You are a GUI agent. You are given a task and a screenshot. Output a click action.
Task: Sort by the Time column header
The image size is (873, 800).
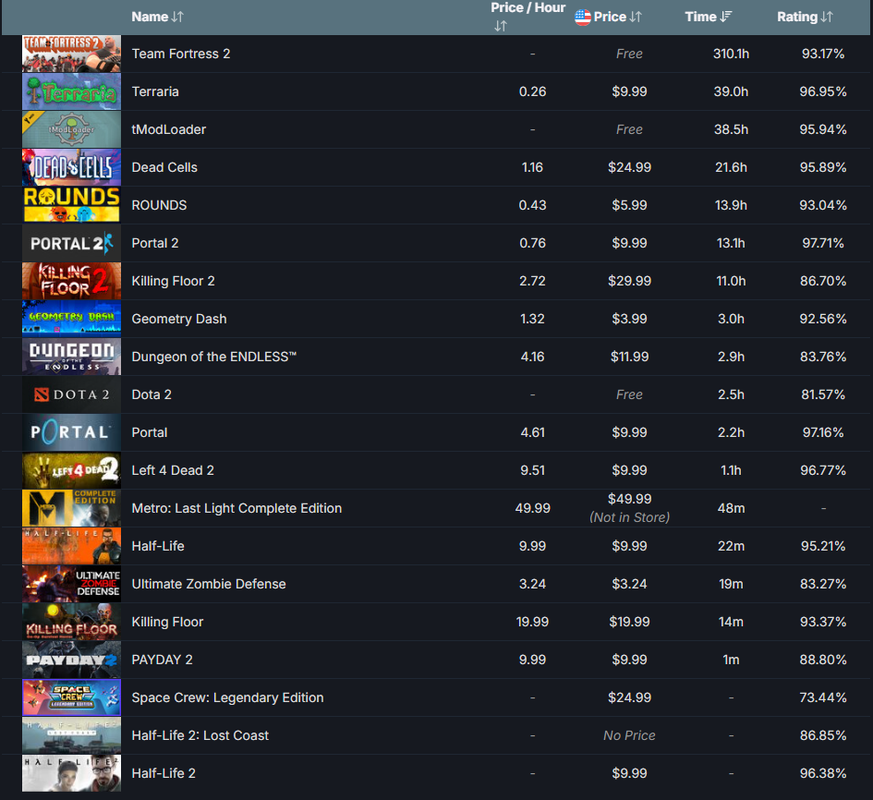708,17
